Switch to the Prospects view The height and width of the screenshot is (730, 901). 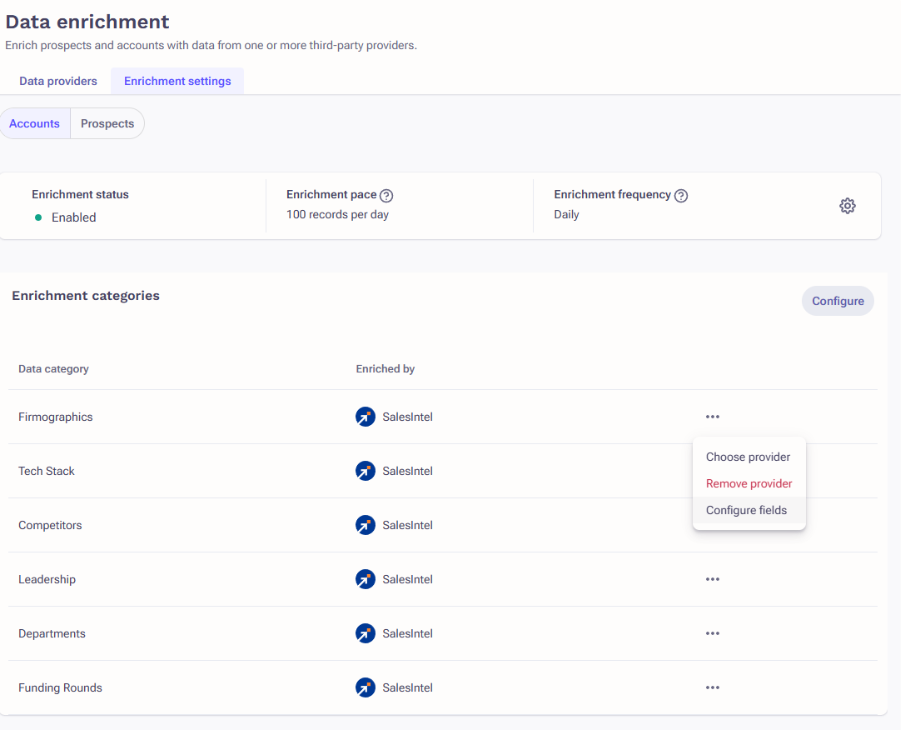[107, 123]
